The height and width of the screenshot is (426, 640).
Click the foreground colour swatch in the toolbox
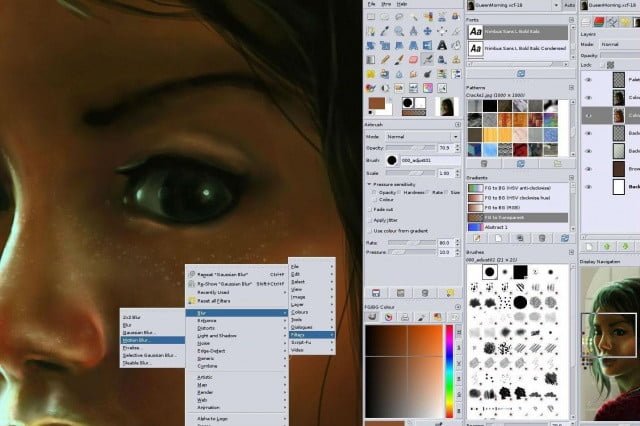point(376,103)
